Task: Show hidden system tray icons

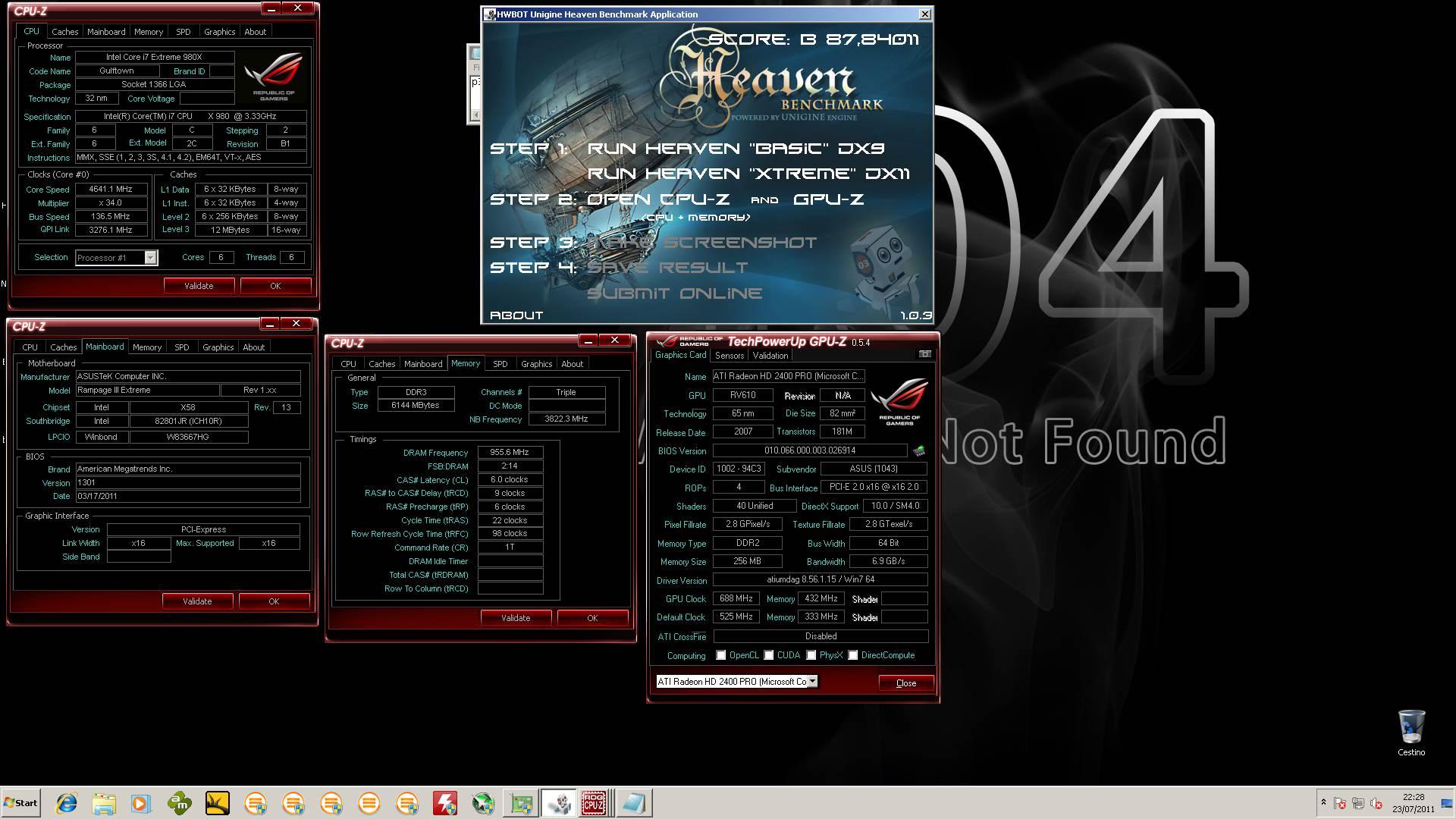Action: pyautogui.click(x=1323, y=802)
